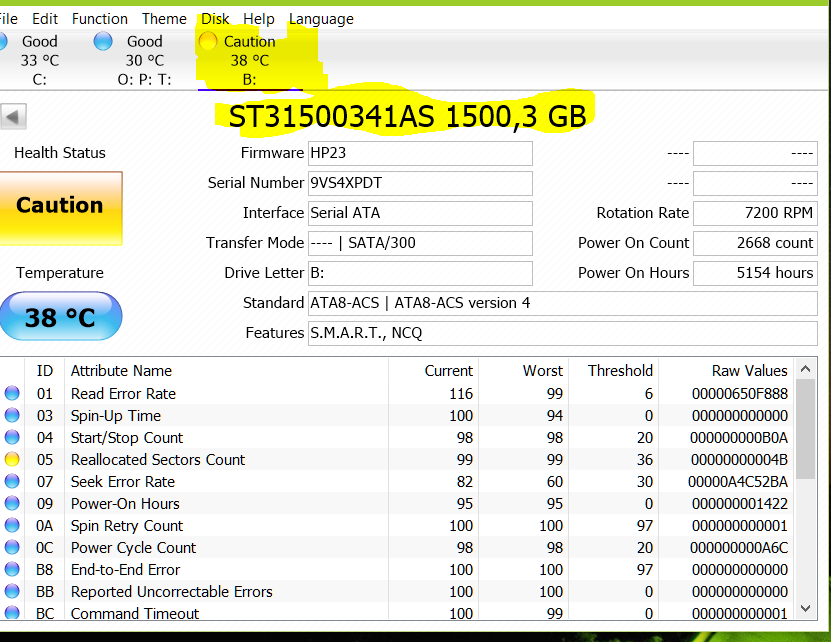Click the status dot for Start/Stop Count
Viewport: 831px width, 642px height.
click(12, 437)
